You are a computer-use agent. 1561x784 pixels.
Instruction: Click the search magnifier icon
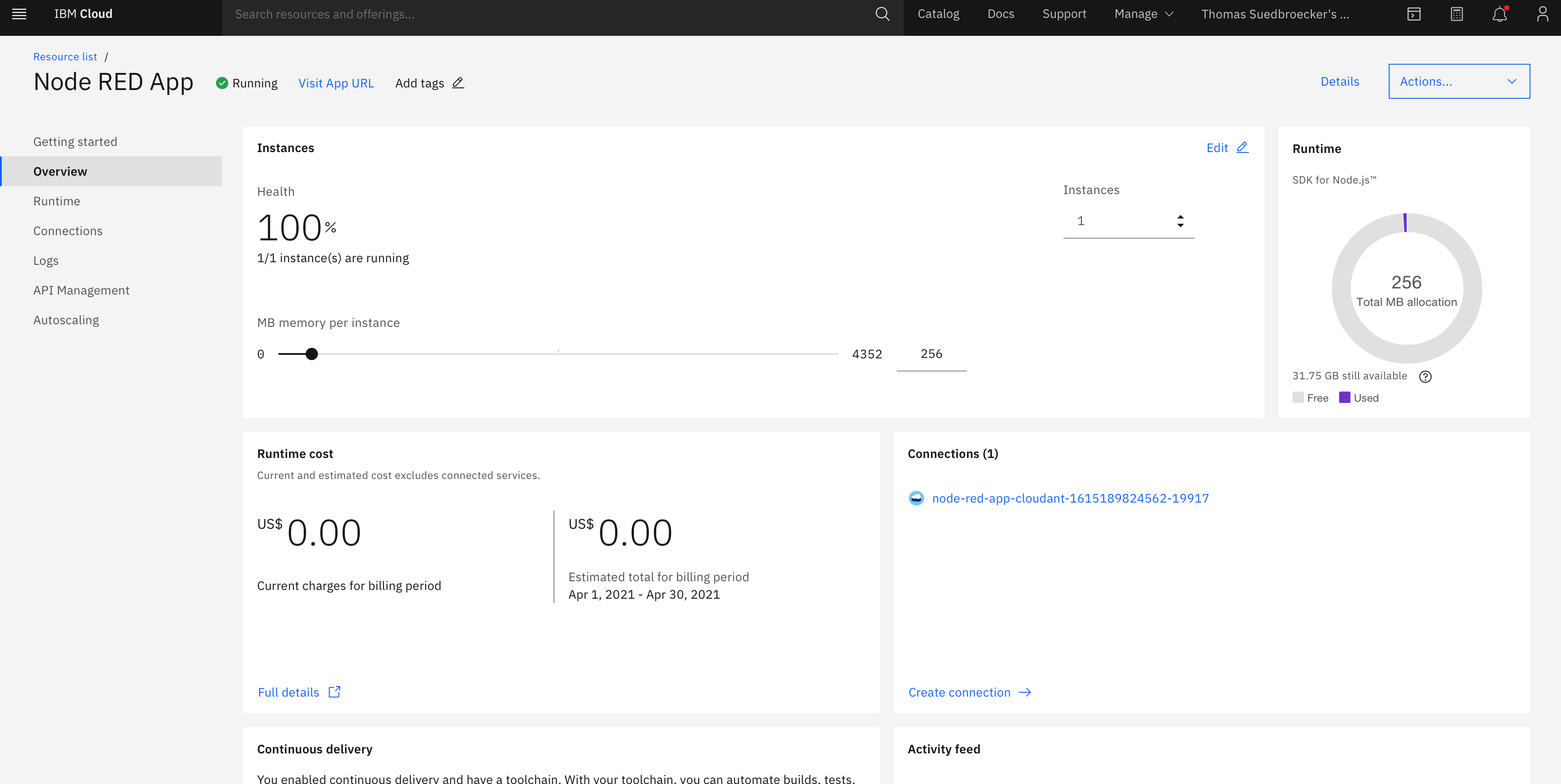coord(882,14)
